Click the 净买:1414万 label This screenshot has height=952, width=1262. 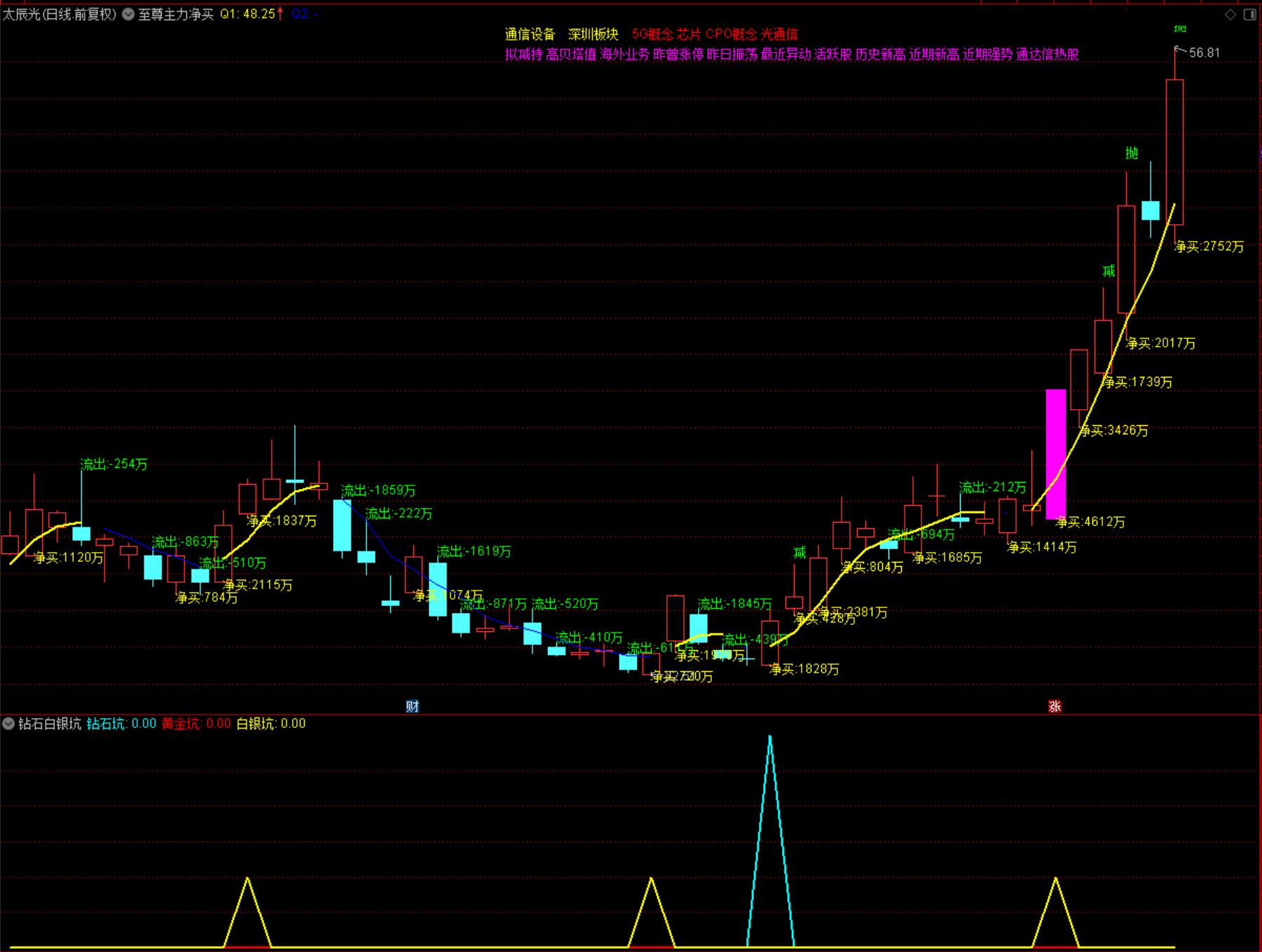(1042, 547)
